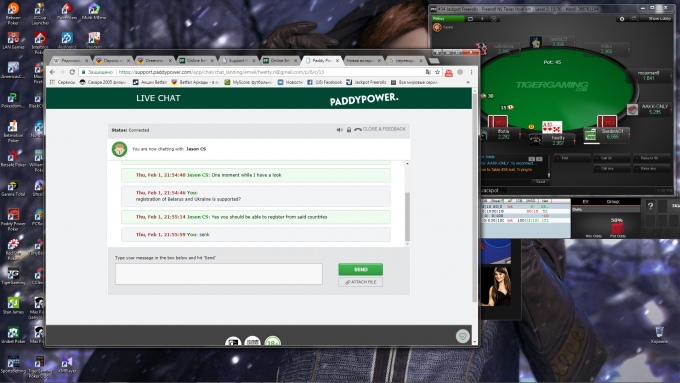
Task: Click the ATTACH FILE button
Action: (x=360, y=282)
